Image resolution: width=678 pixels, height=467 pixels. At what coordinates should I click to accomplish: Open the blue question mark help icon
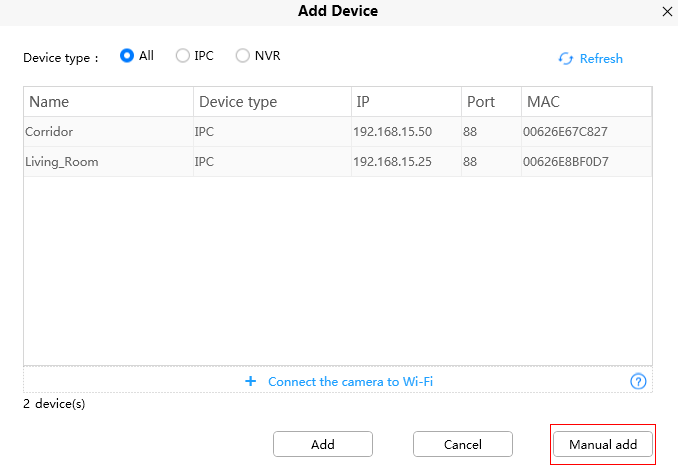pos(638,381)
